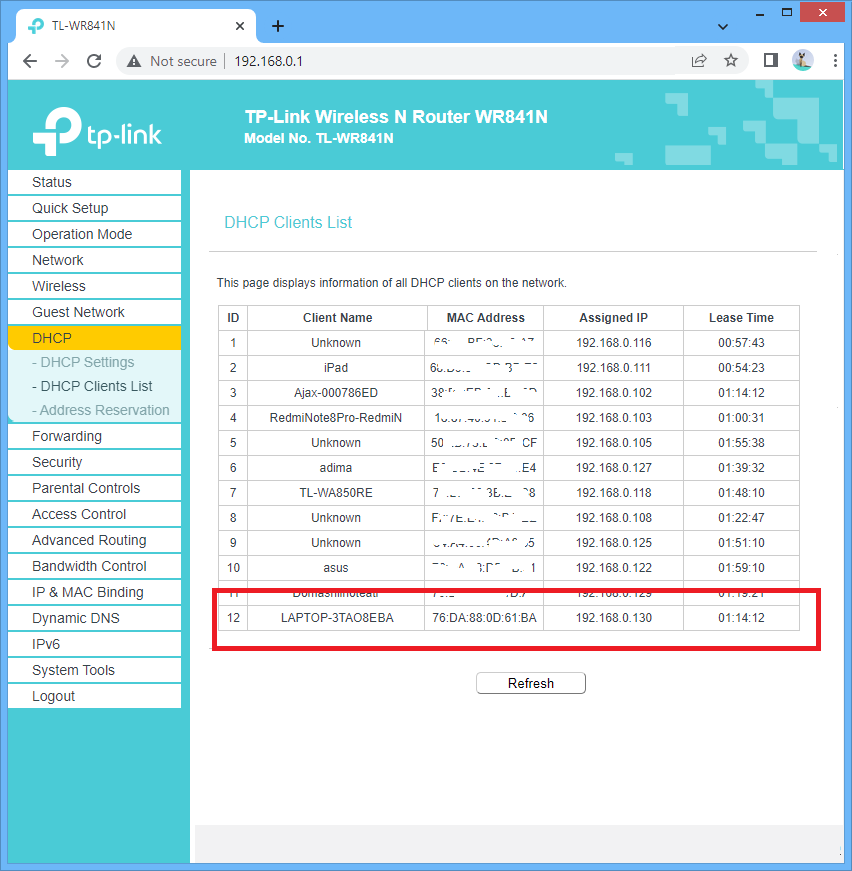Viewport: 852px width, 871px height.
Task: Click MAC address 76:DA:88:0D:61:BA
Action: click(x=484, y=618)
